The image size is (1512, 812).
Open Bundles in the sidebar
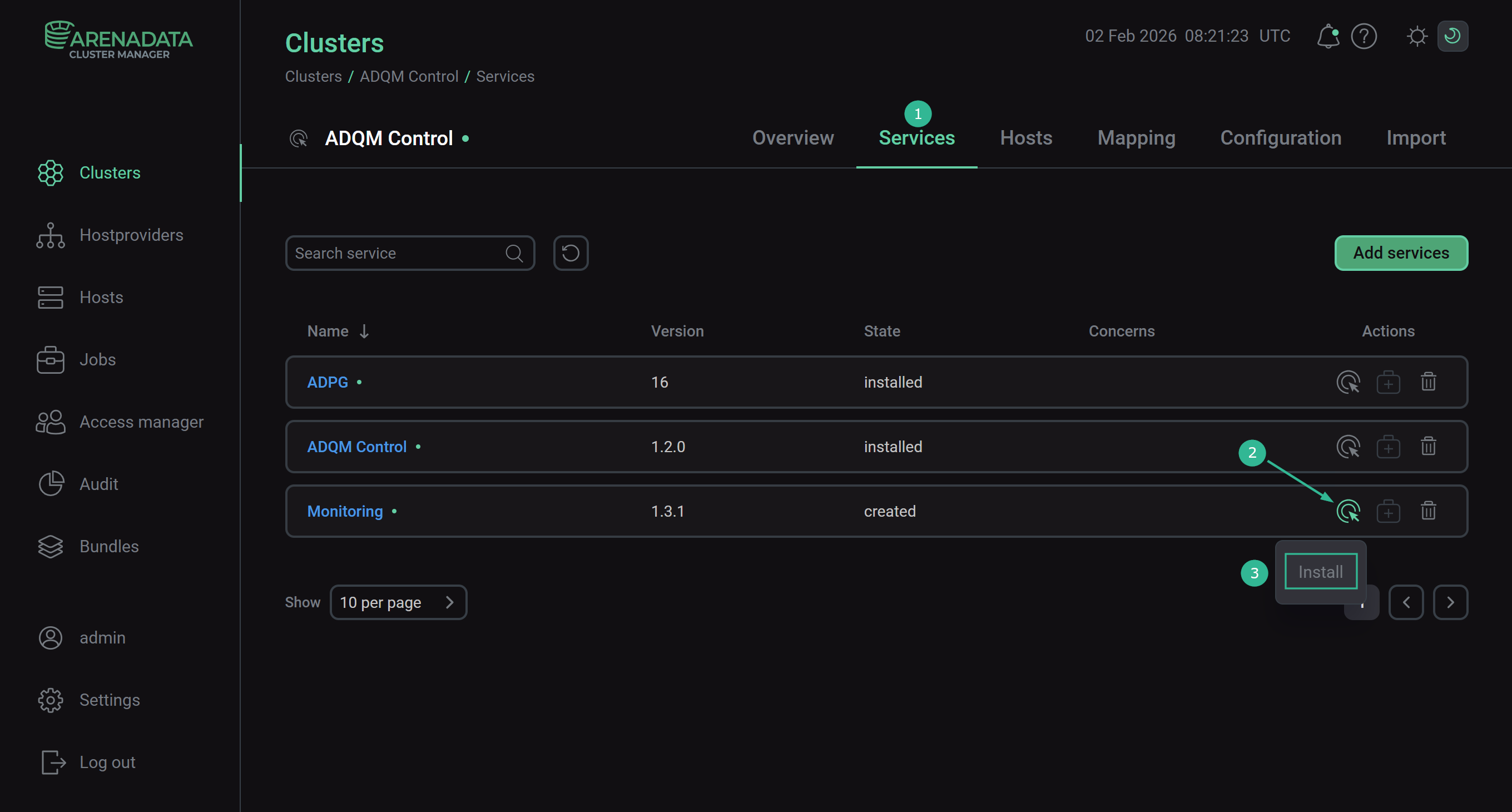pyautogui.click(x=108, y=546)
